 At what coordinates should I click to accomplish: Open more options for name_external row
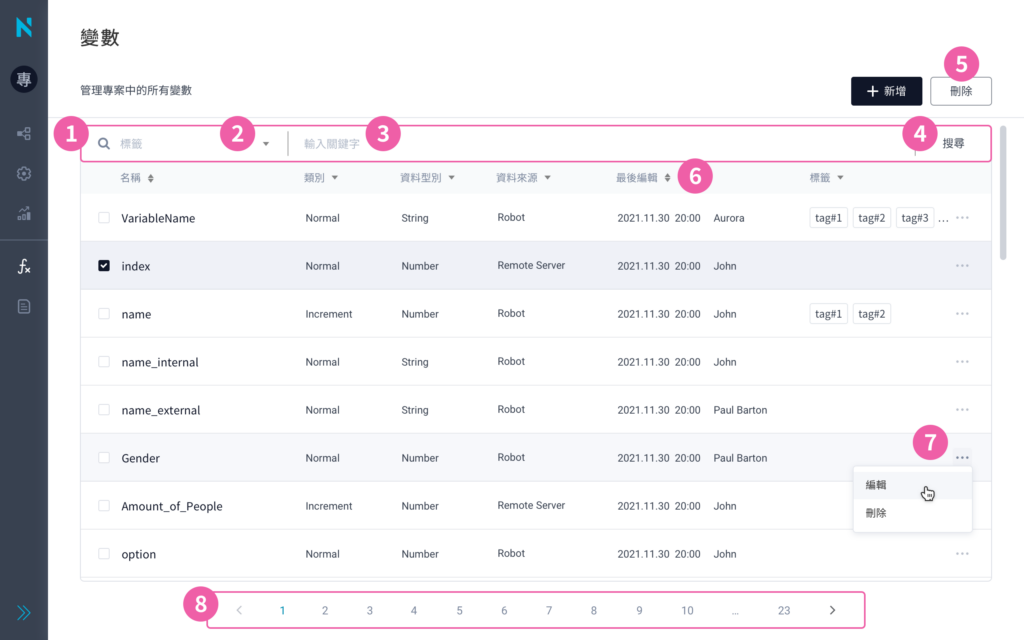[962, 409]
